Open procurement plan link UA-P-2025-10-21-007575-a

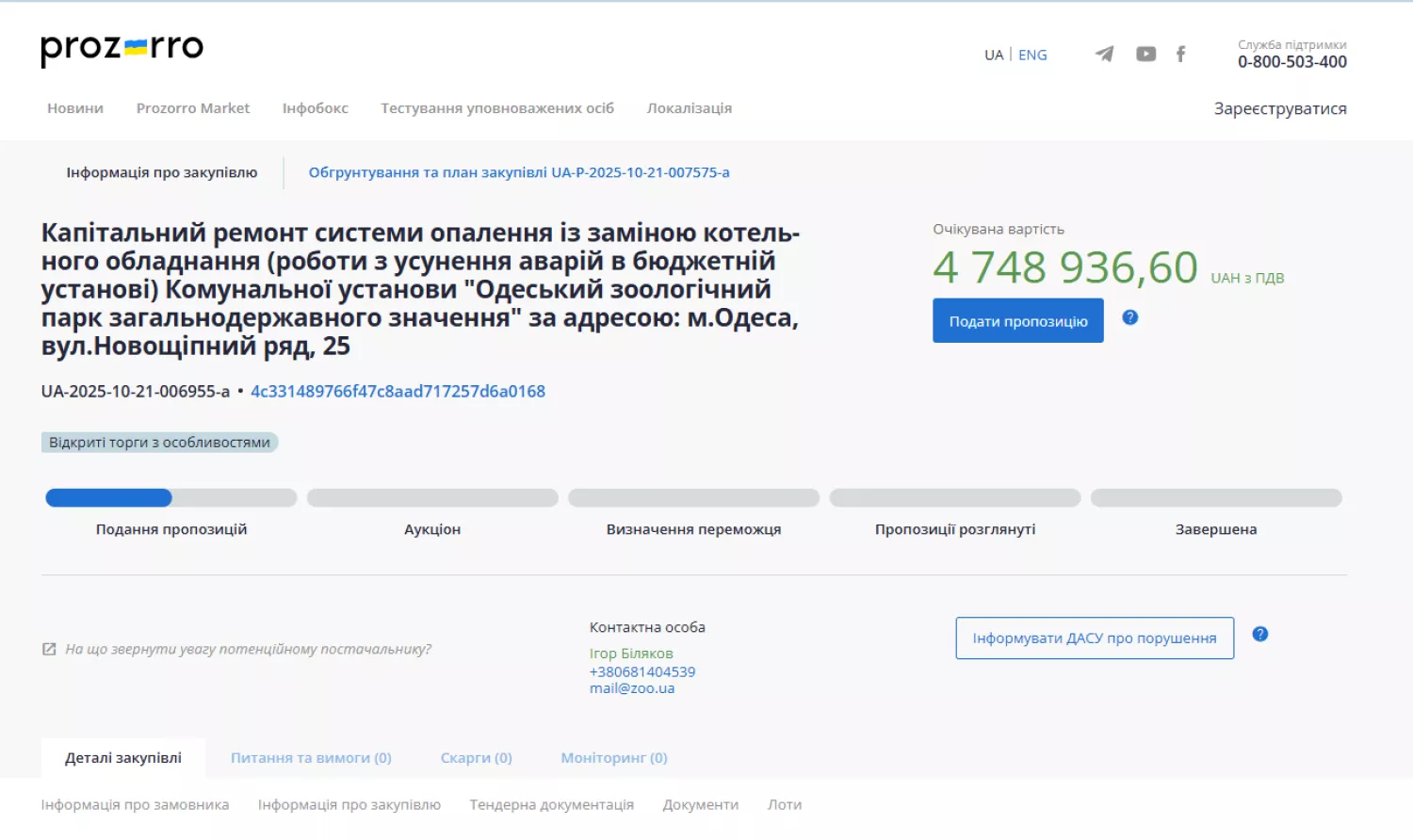(519, 172)
